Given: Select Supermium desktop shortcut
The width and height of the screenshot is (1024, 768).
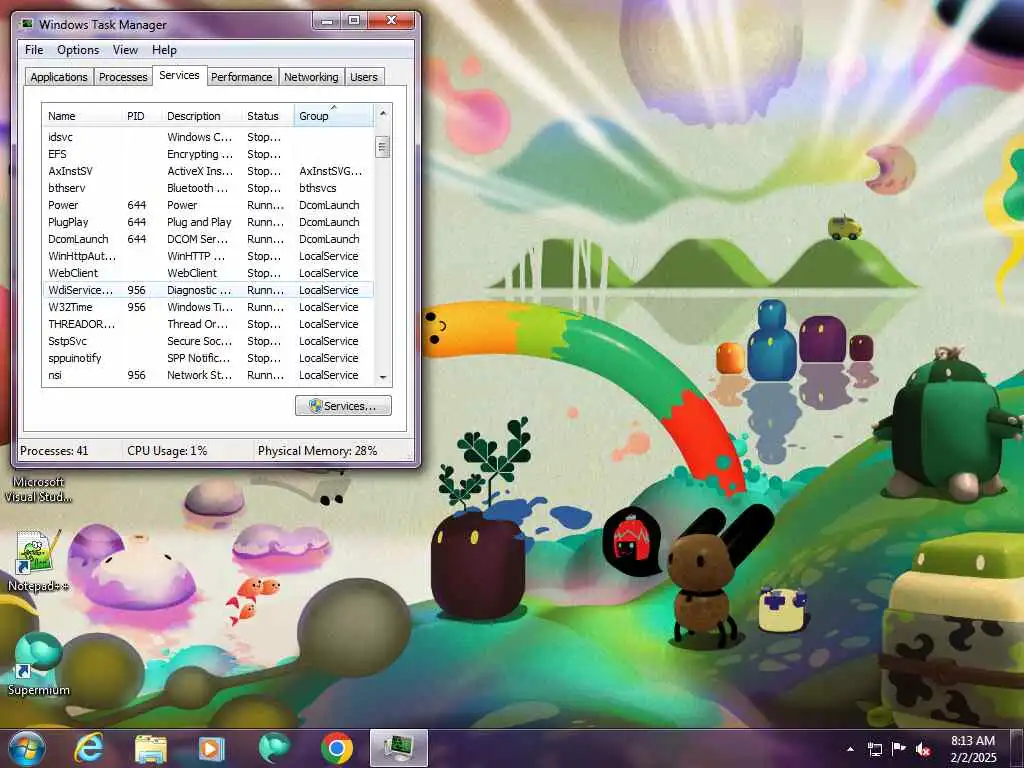Looking at the screenshot, I should point(38,664).
